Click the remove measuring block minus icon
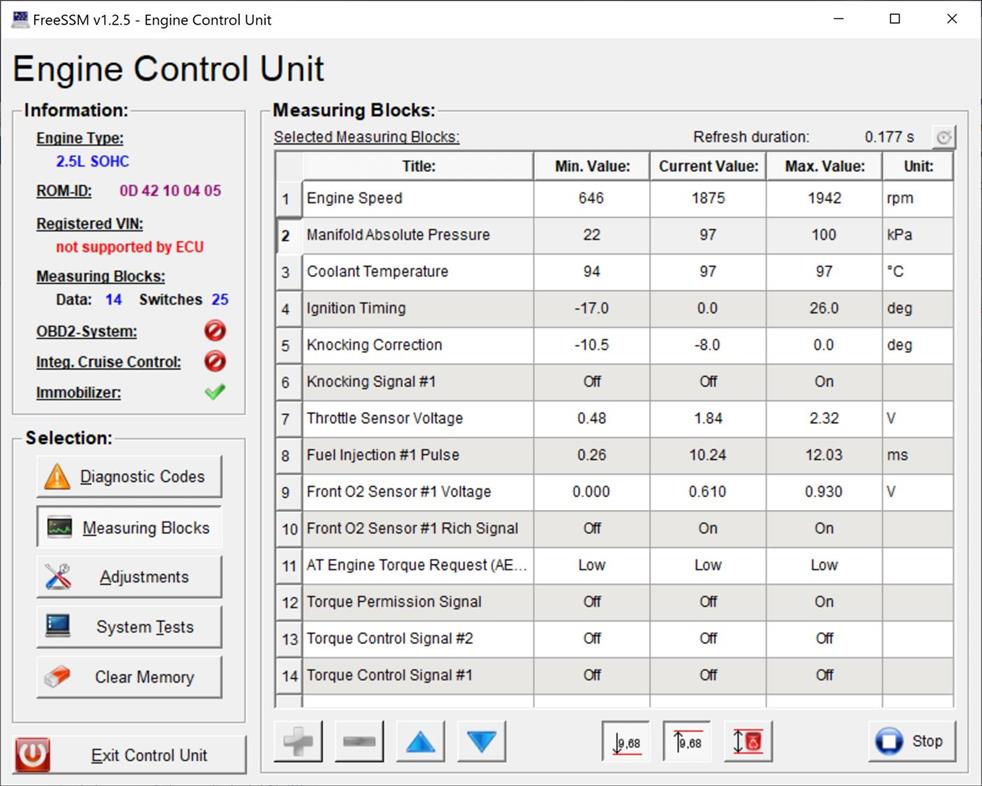Viewport: 982px width, 786px height. tap(359, 742)
